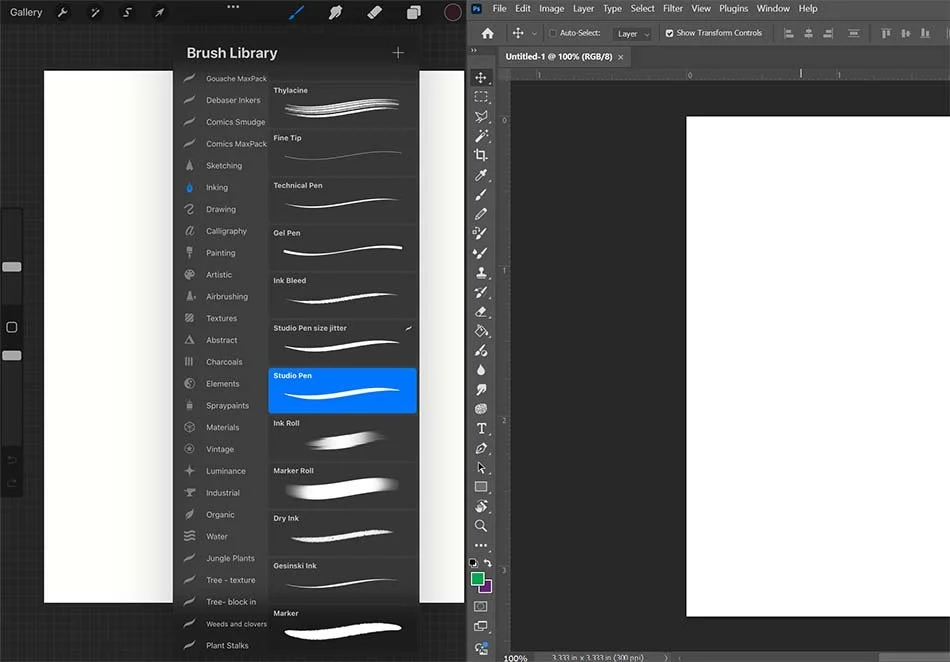950x662 pixels.
Task: Select the Procreate Transform arrow icon
Action: point(159,12)
